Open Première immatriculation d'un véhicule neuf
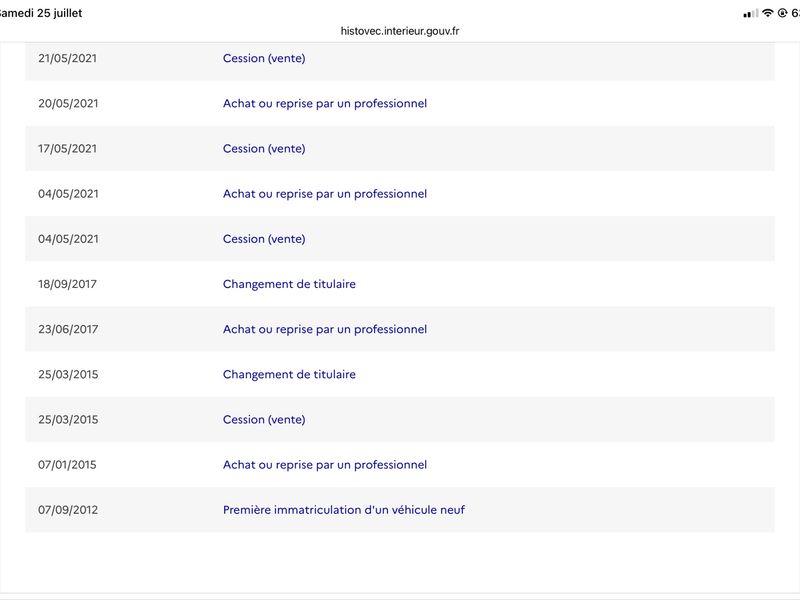This screenshot has height=600, width=800. tap(343, 510)
